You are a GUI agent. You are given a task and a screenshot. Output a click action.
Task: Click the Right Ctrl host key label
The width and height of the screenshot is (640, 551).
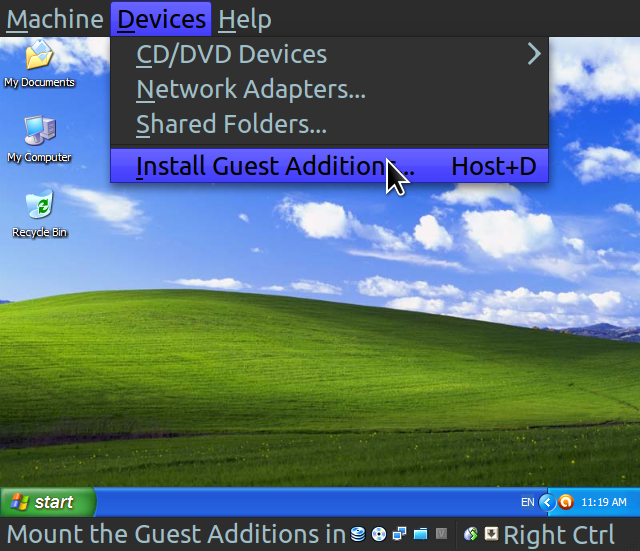(559, 534)
